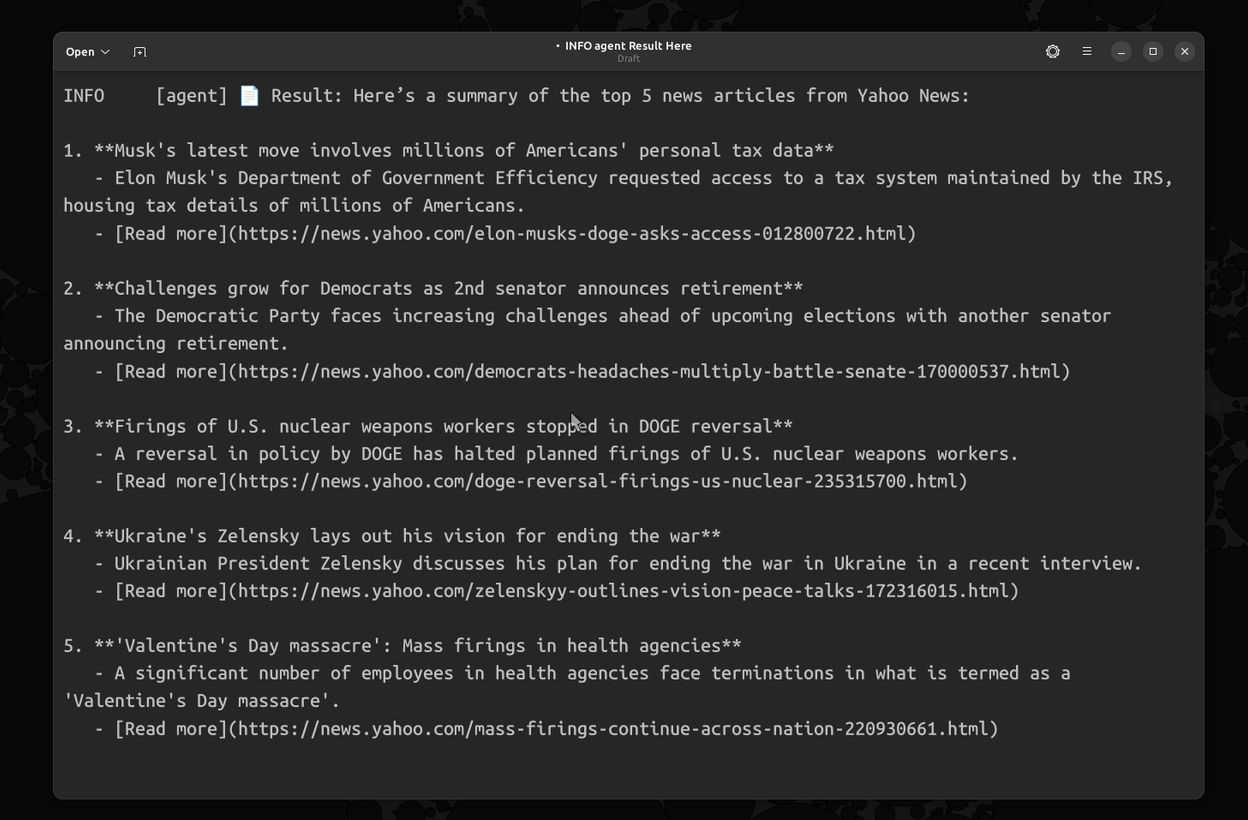
Task: Click the doge-reversal-firings-us-nuclear URL text
Action: (x=598, y=481)
